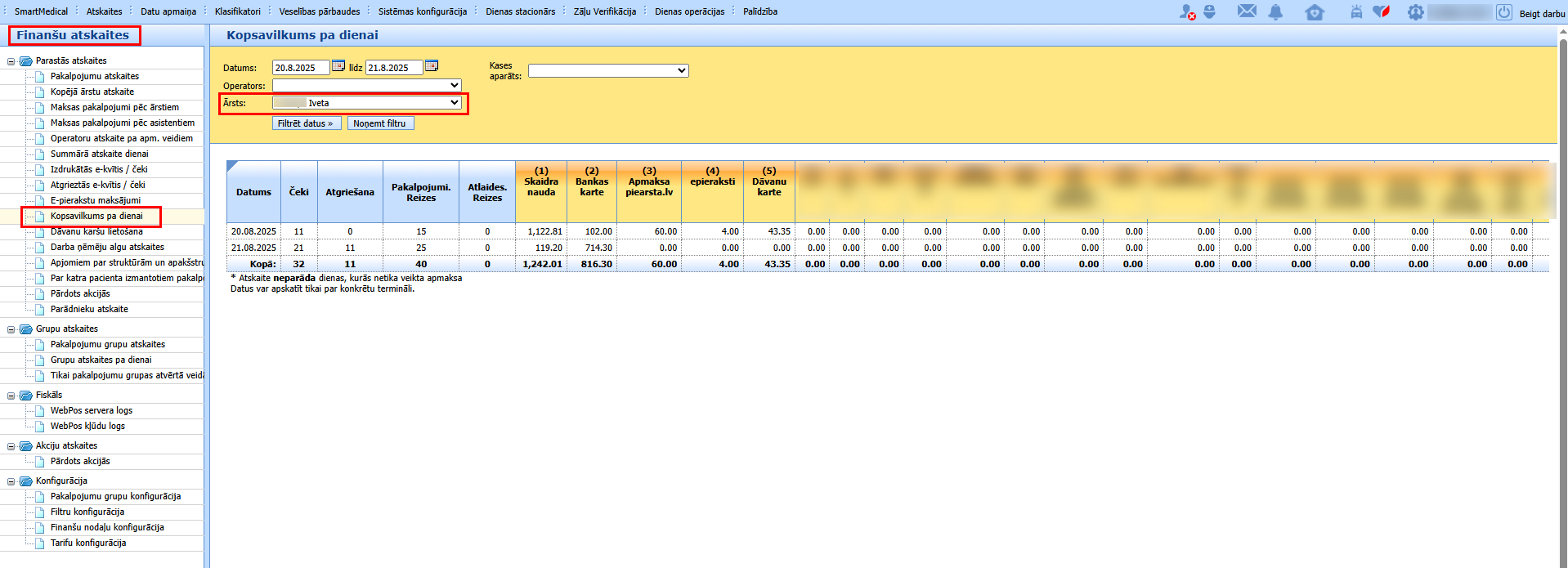The image size is (1568, 568).
Task: Click document icon beside Summārā atskaite dienai
Action: coord(40,154)
